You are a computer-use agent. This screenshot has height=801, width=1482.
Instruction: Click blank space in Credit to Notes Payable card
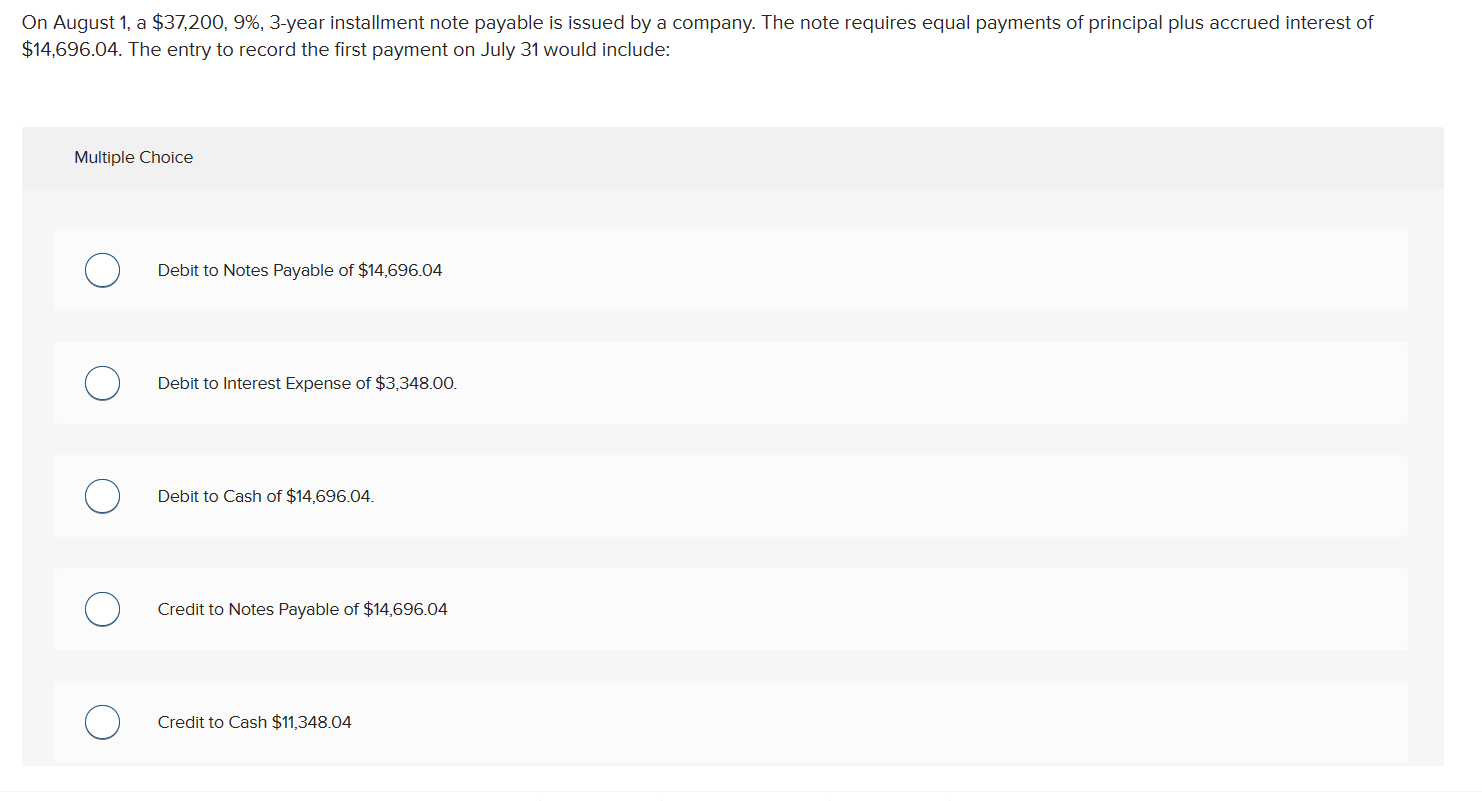(900, 609)
